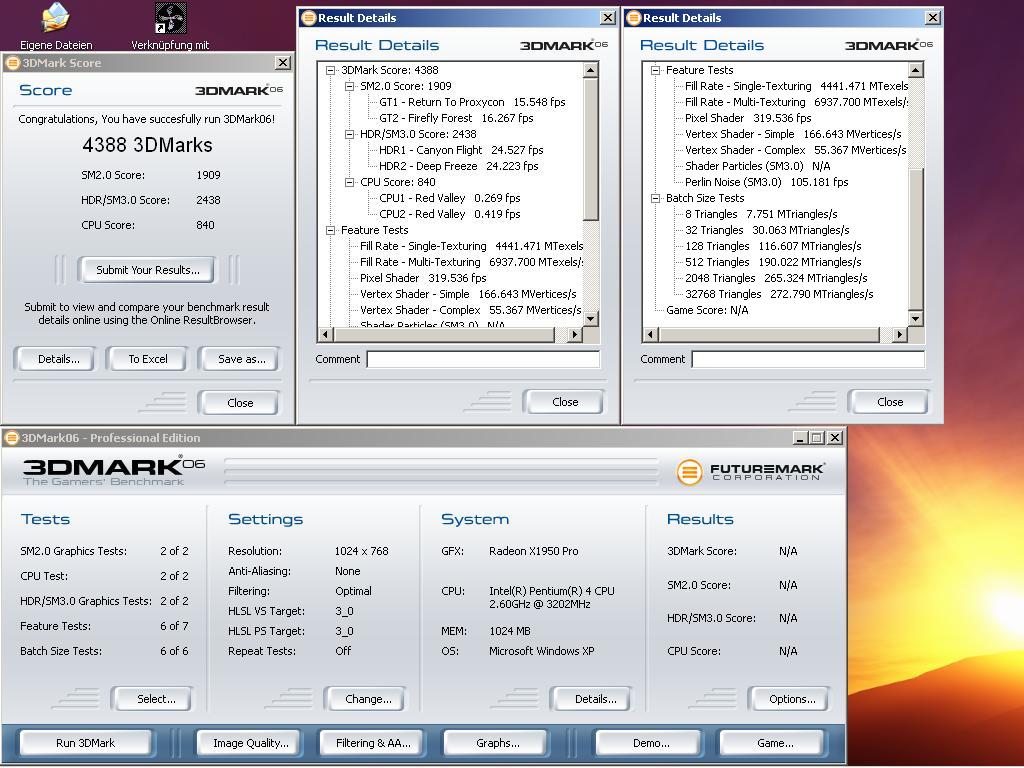Select GT2 - Firefly Forest row

coord(456,118)
